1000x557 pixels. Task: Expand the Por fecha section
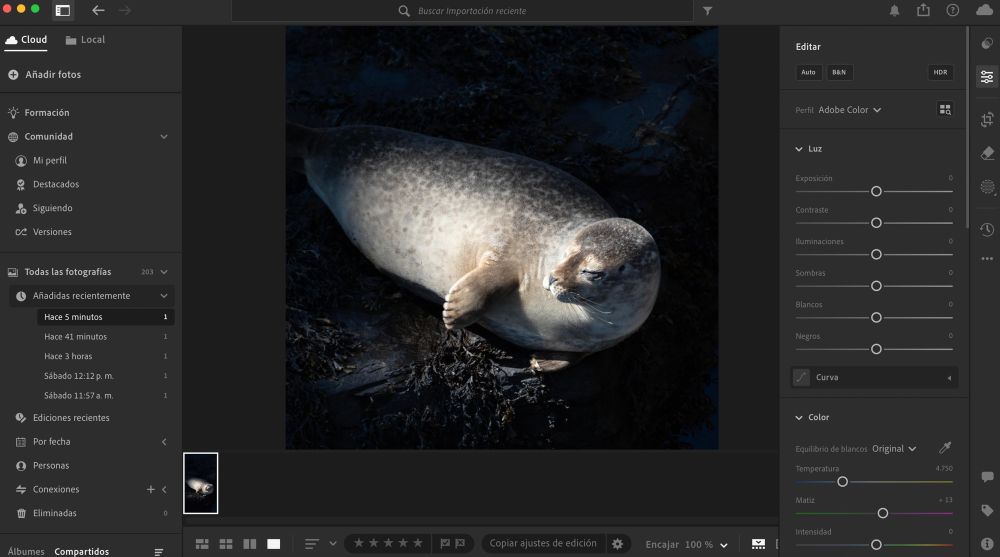pyautogui.click(x=164, y=442)
